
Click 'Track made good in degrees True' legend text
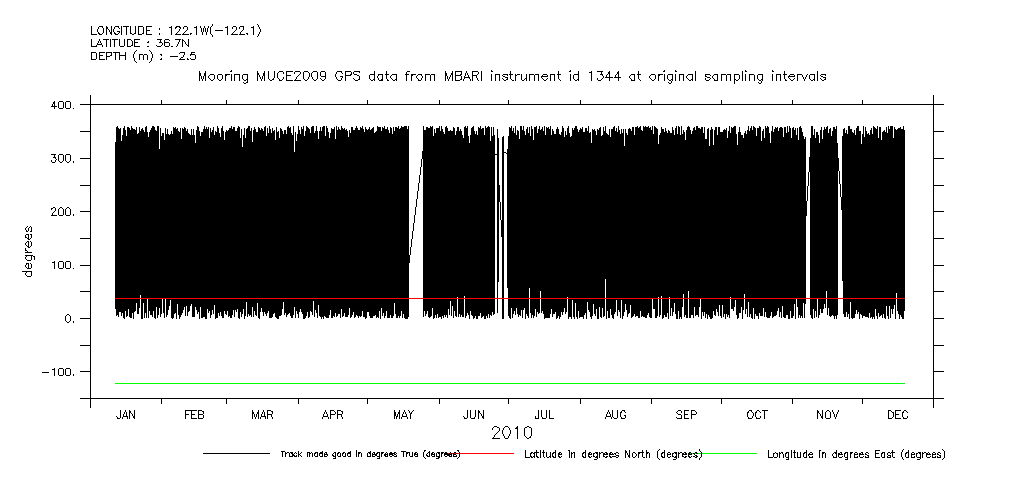point(369,454)
